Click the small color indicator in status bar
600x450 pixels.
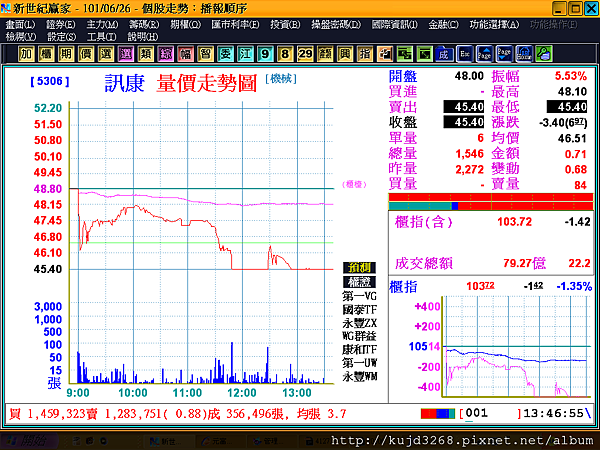pos(438,414)
